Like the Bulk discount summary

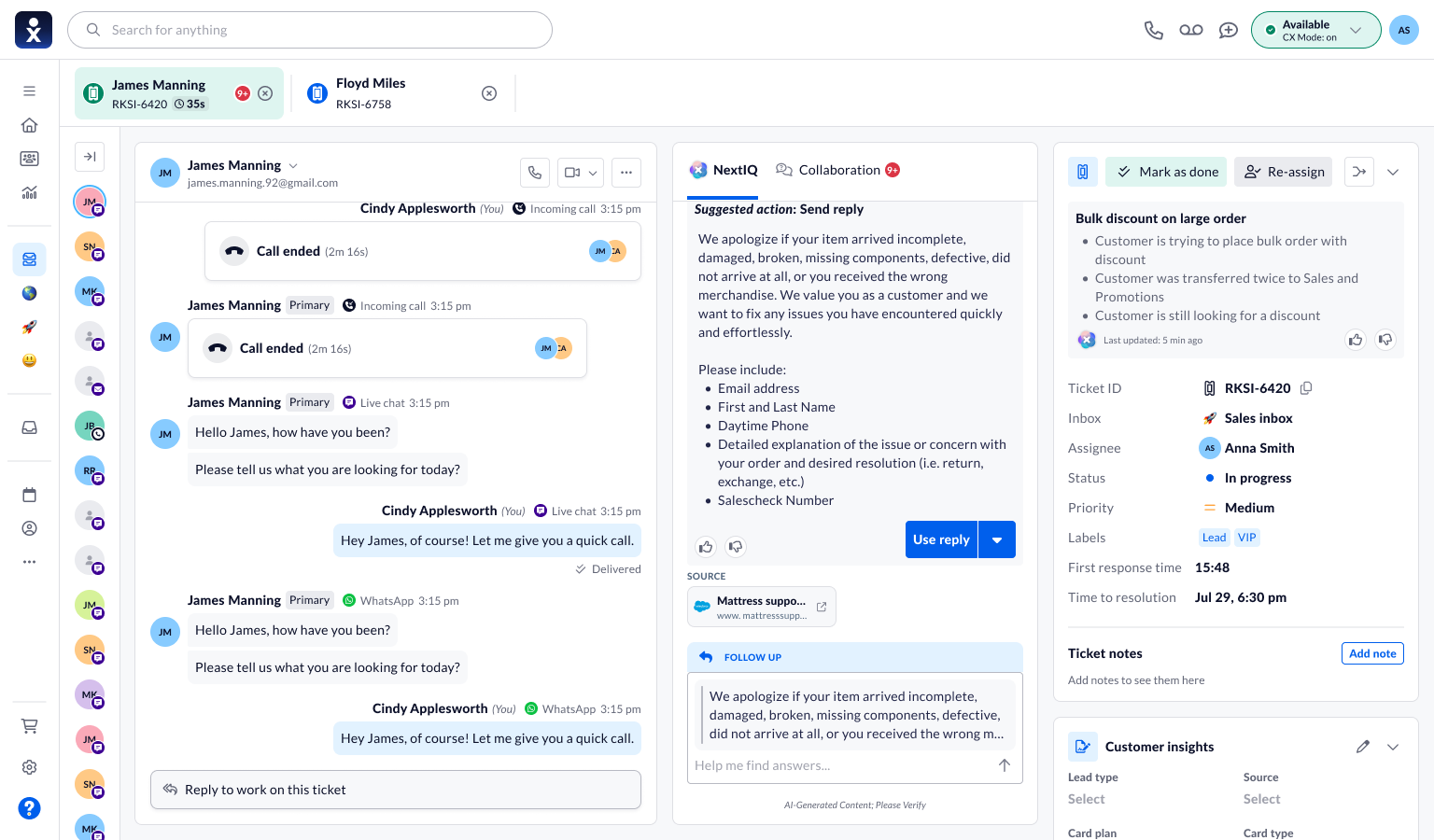coord(1356,340)
